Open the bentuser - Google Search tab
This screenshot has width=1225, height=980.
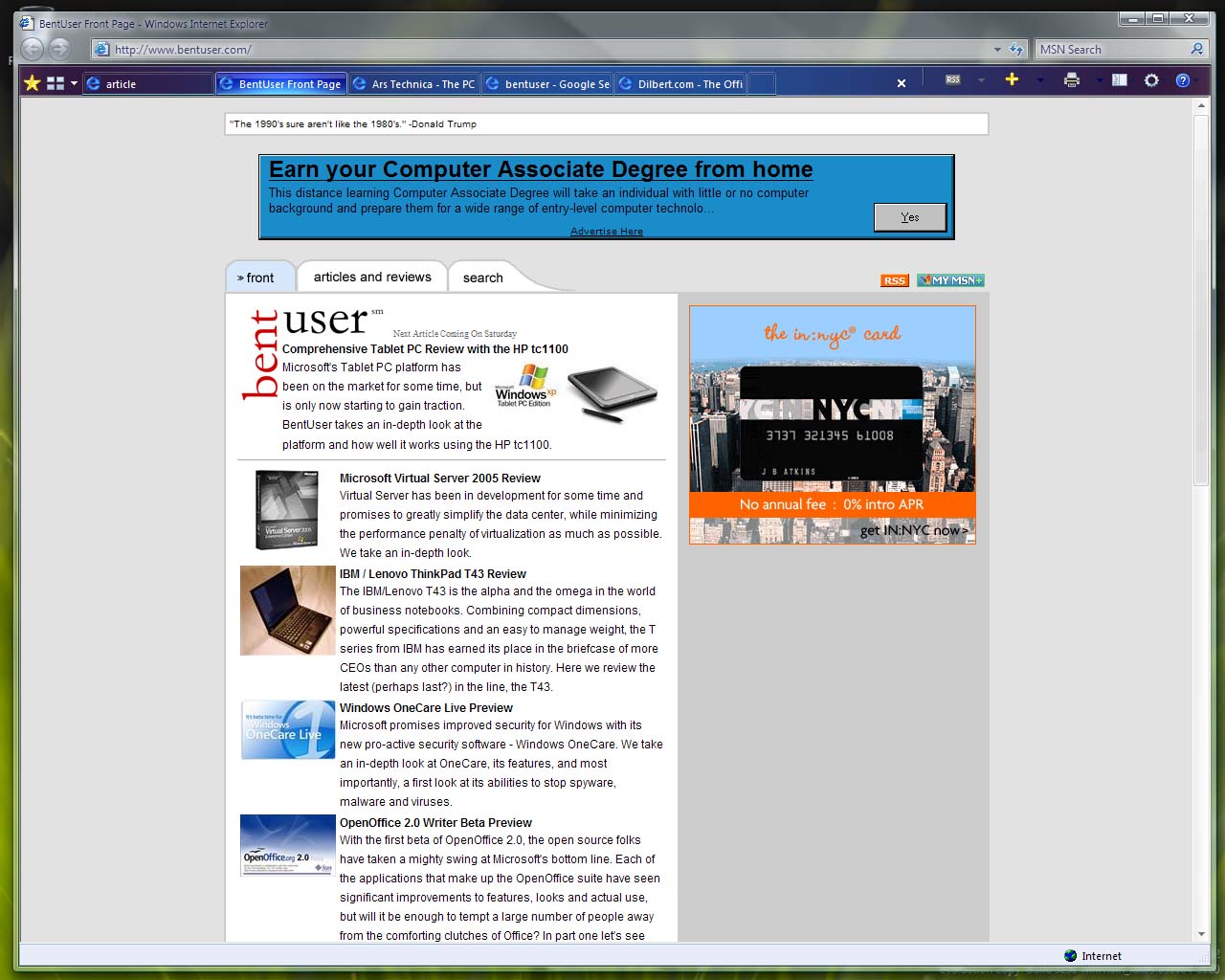(x=547, y=83)
